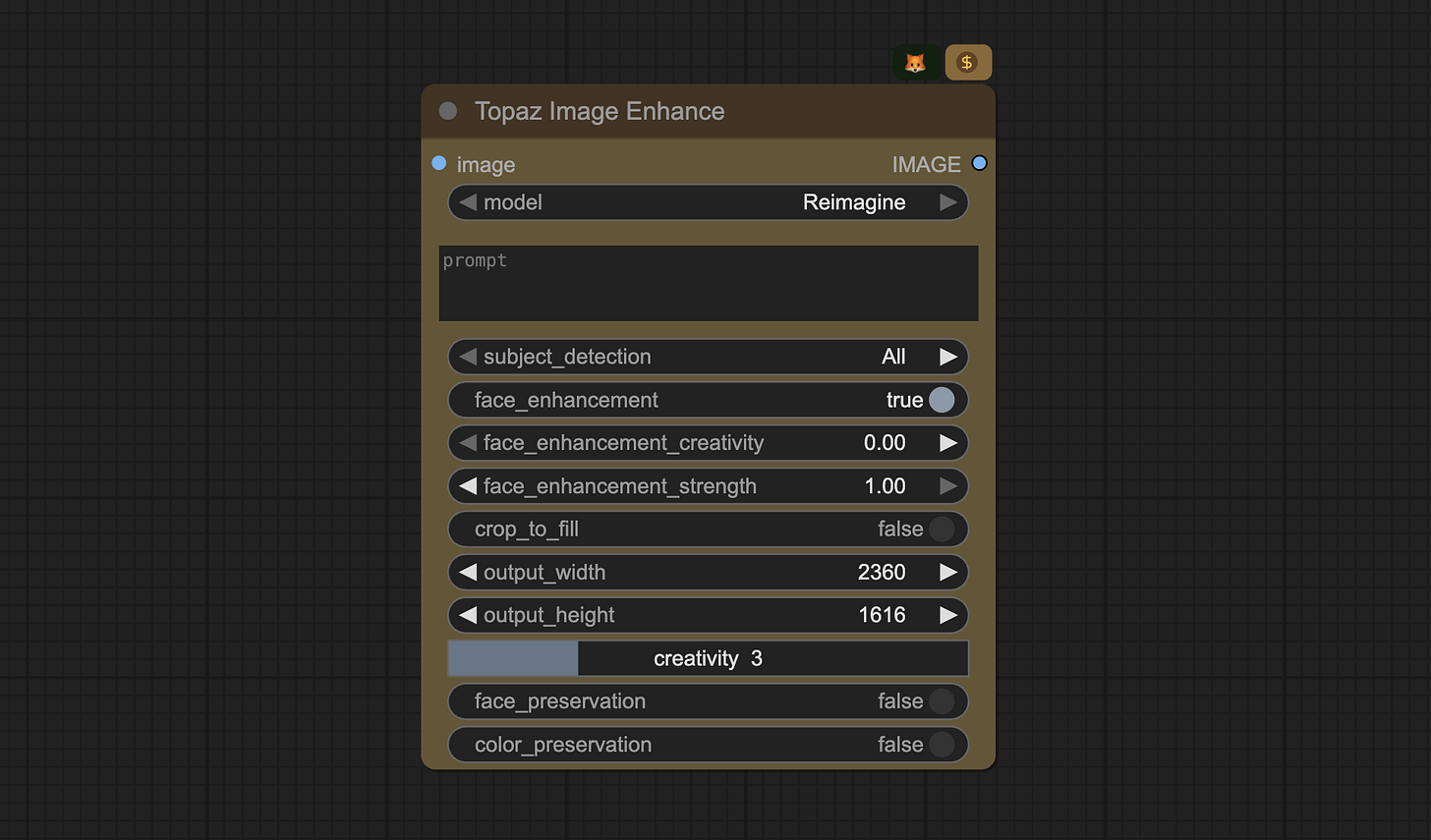Increase output_width with right arrow

coord(947,572)
